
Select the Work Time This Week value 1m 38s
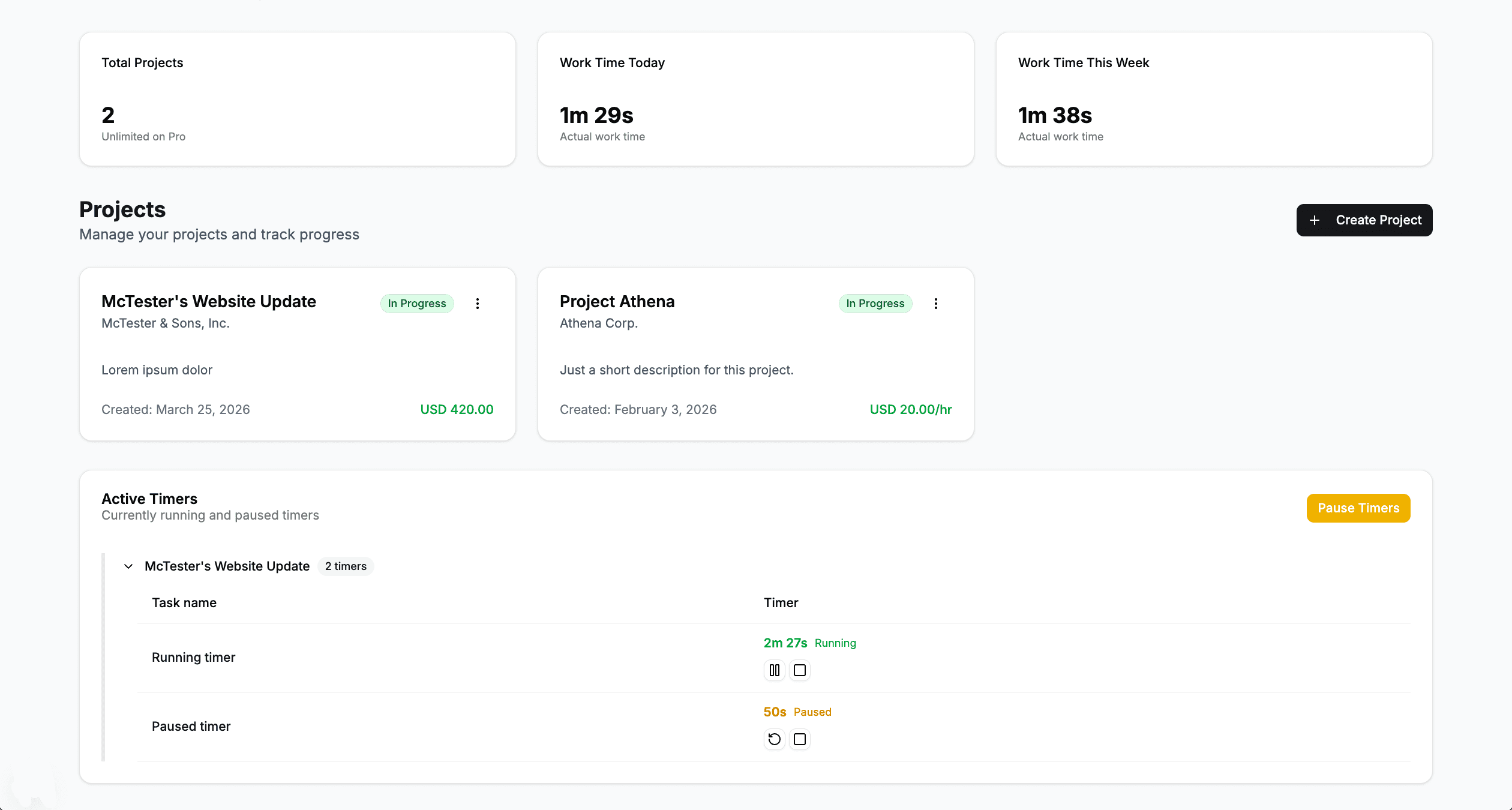(x=1055, y=115)
